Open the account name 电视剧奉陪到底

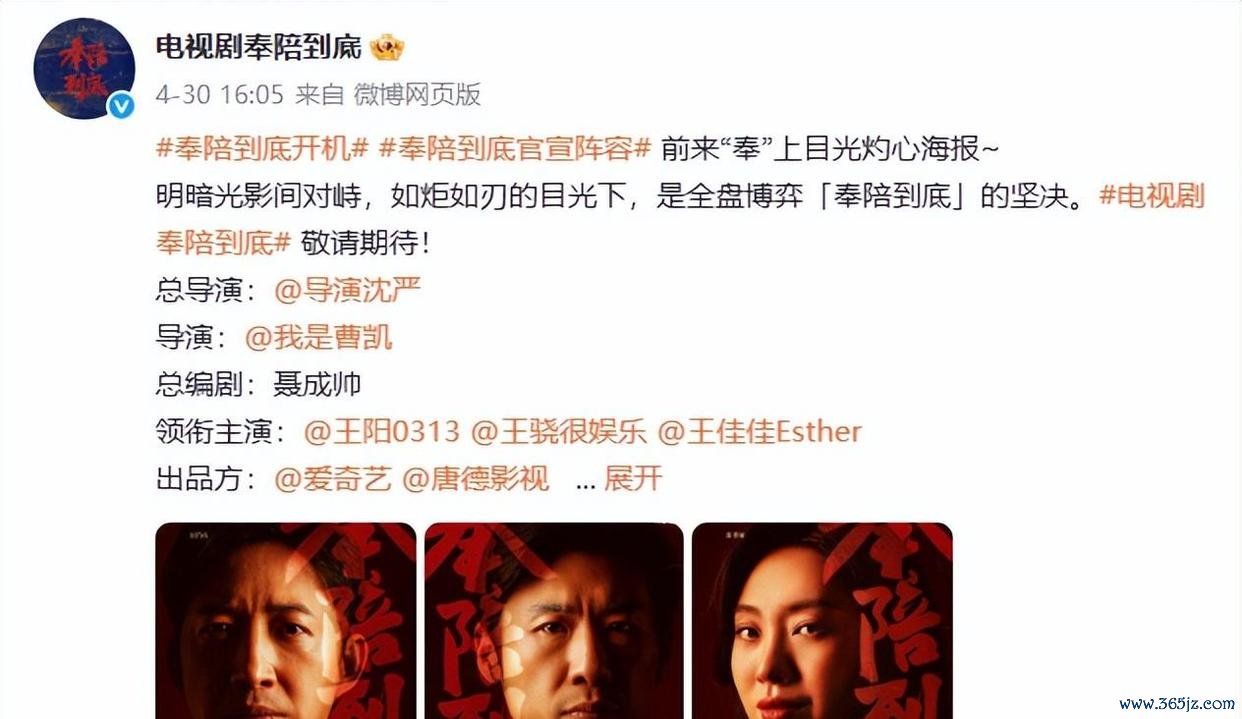click(x=259, y=47)
